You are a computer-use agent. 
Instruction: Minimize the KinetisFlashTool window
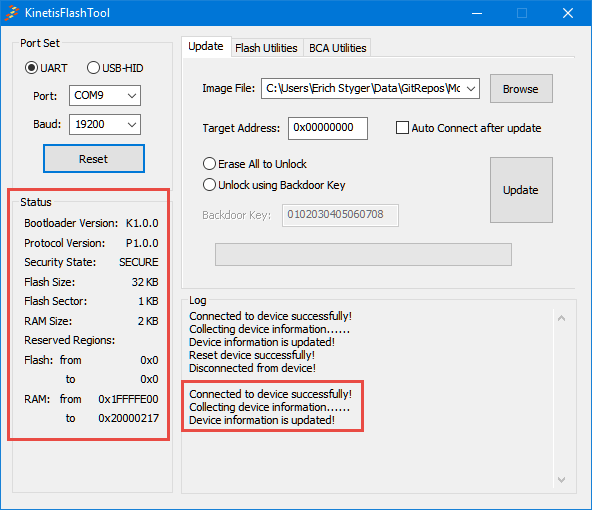click(477, 13)
